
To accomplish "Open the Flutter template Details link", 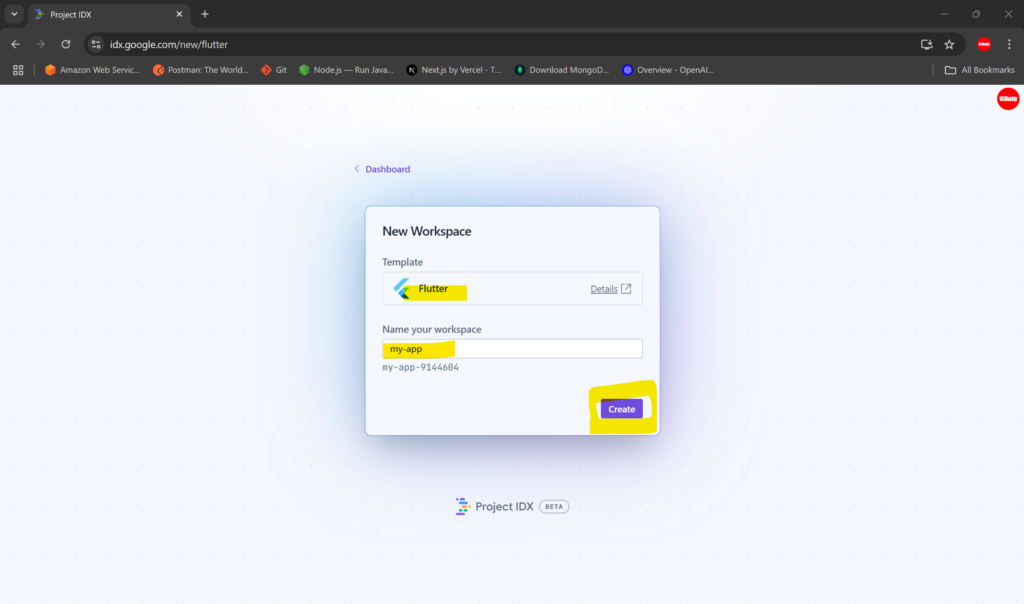I will click(x=603, y=289).
